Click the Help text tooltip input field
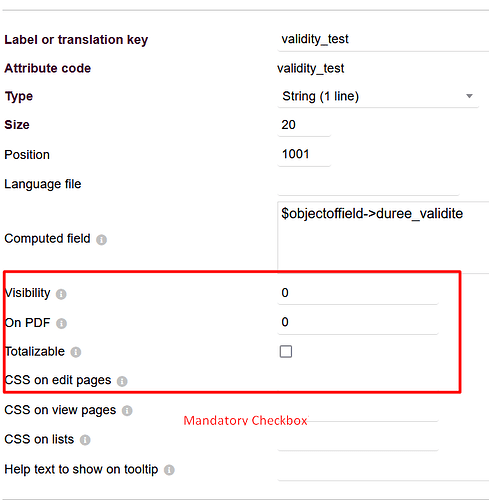The image size is (489, 500). 383,470
